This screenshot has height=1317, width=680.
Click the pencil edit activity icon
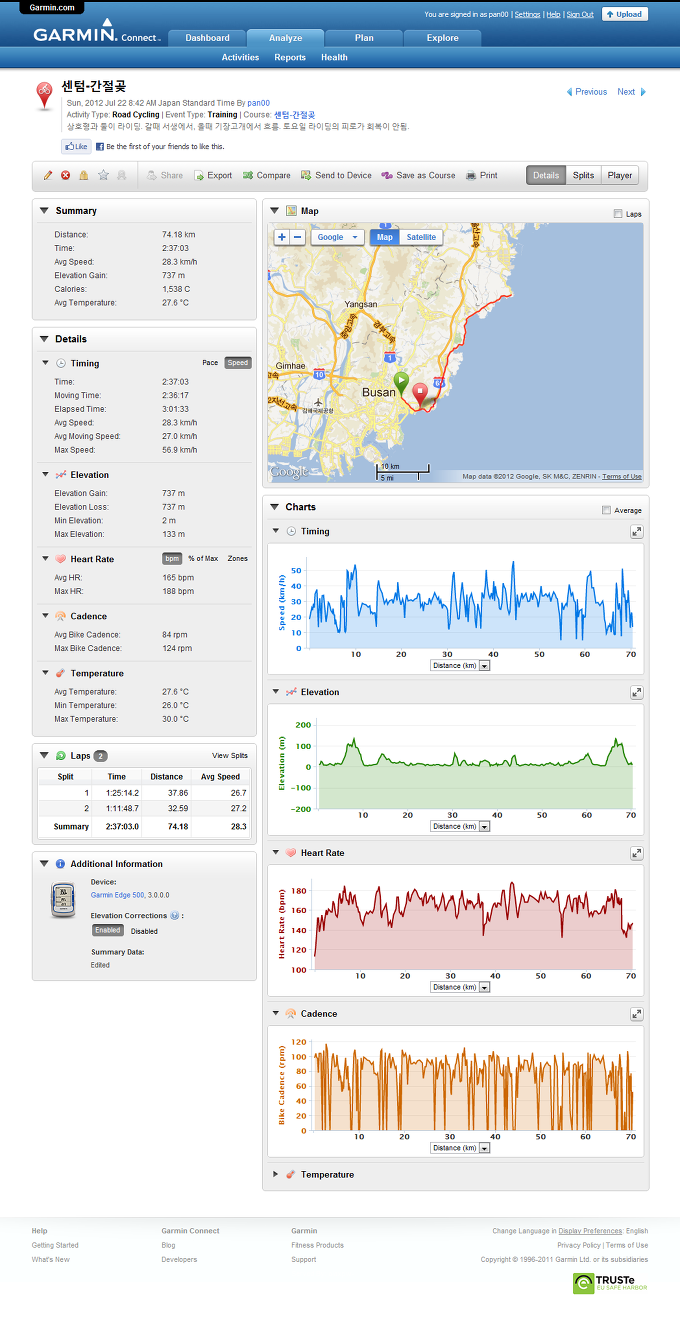[x=47, y=175]
